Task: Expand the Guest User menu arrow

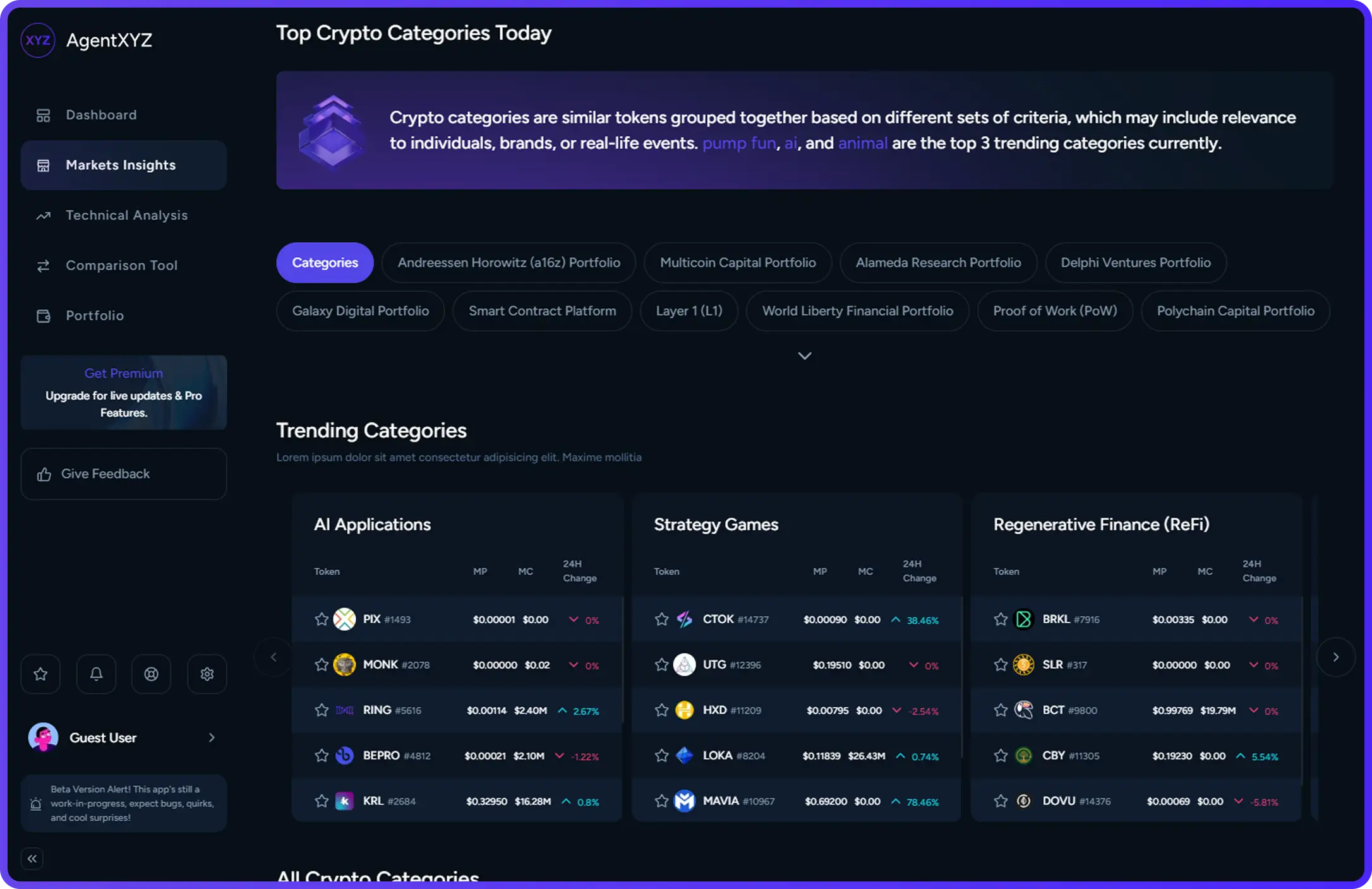Action: (x=212, y=737)
